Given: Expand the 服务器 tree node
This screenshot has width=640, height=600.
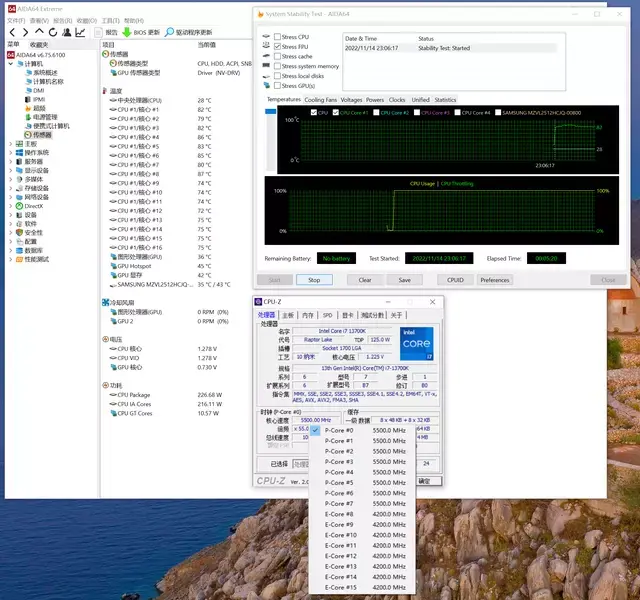Looking at the screenshot, I should click(x=11, y=162).
